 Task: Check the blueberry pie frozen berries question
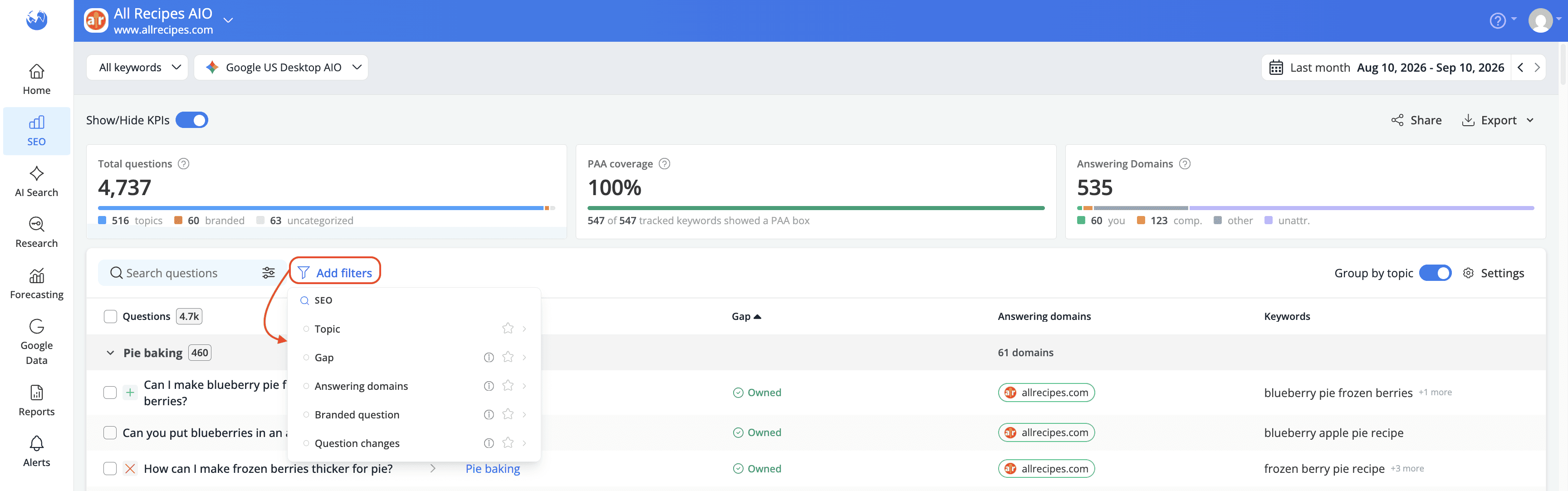pos(110,393)
